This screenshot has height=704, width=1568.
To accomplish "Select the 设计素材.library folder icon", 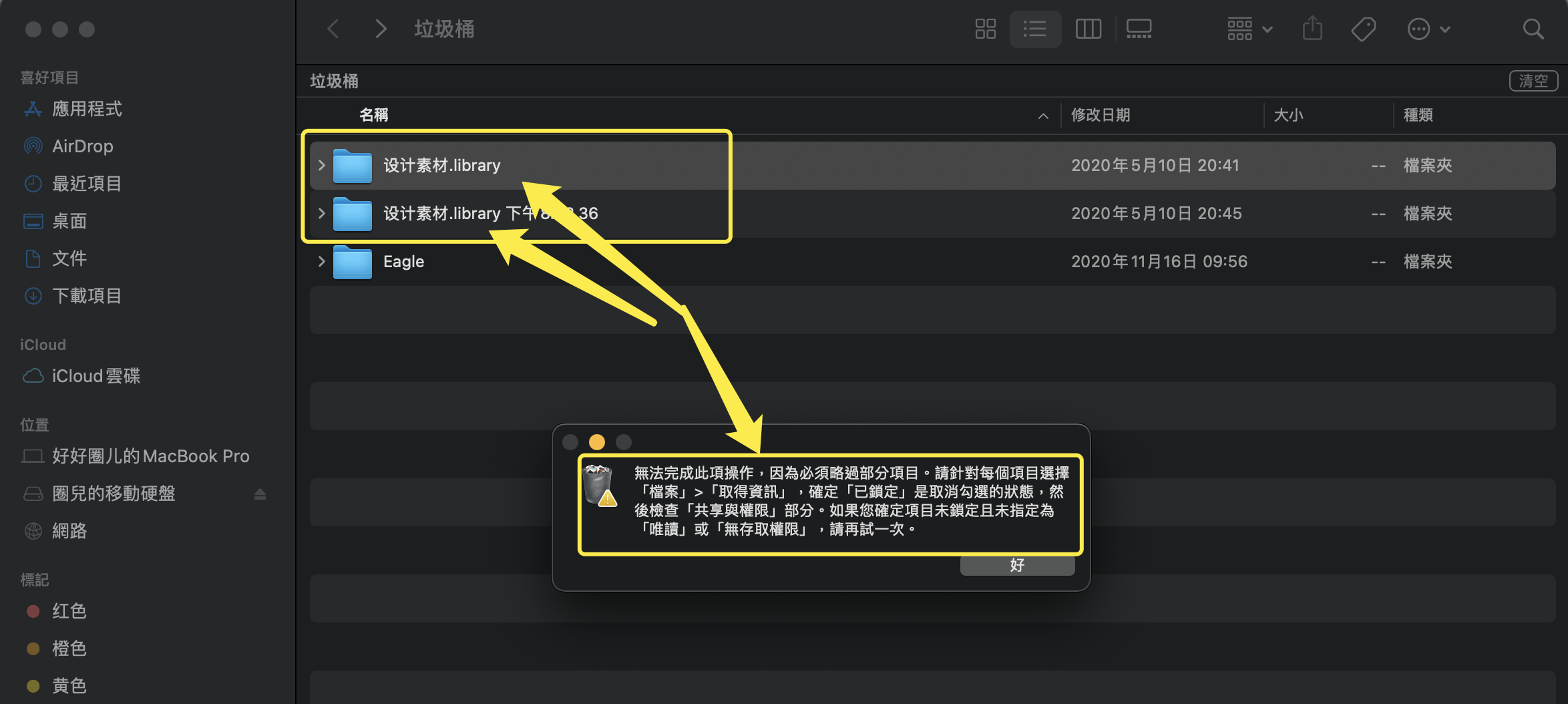I will pos(353,166).
